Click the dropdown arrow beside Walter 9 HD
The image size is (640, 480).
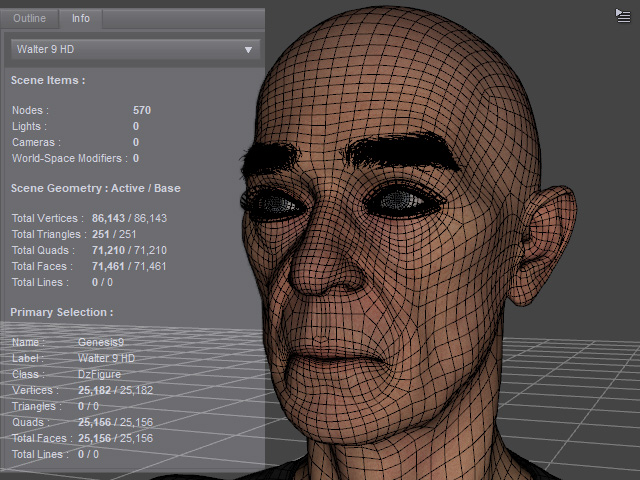pos(248,50)
